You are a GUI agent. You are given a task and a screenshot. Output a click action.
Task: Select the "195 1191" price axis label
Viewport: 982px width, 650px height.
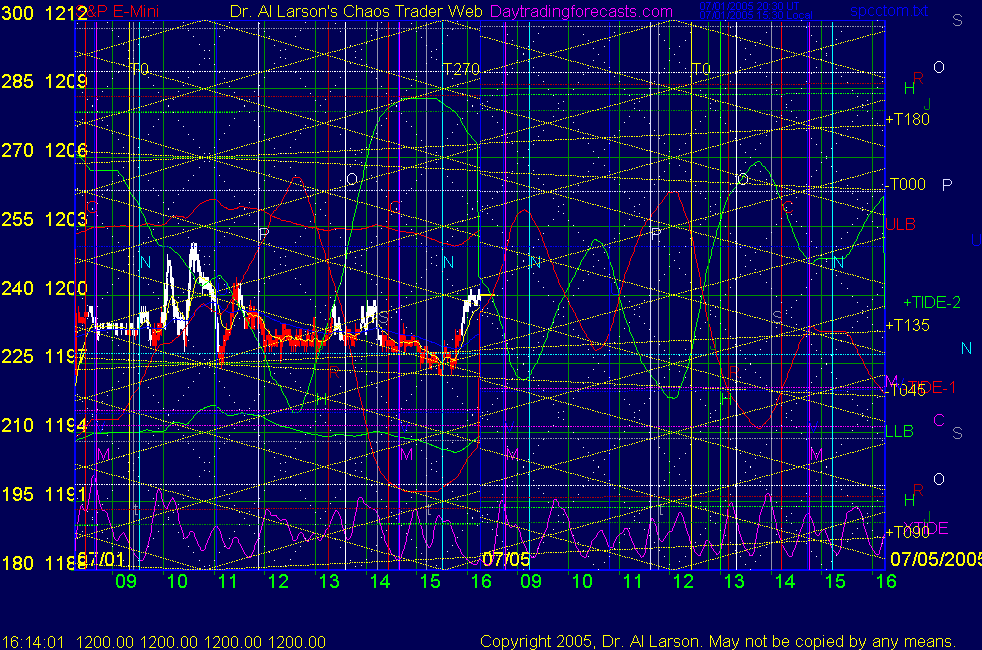point(44,494)
